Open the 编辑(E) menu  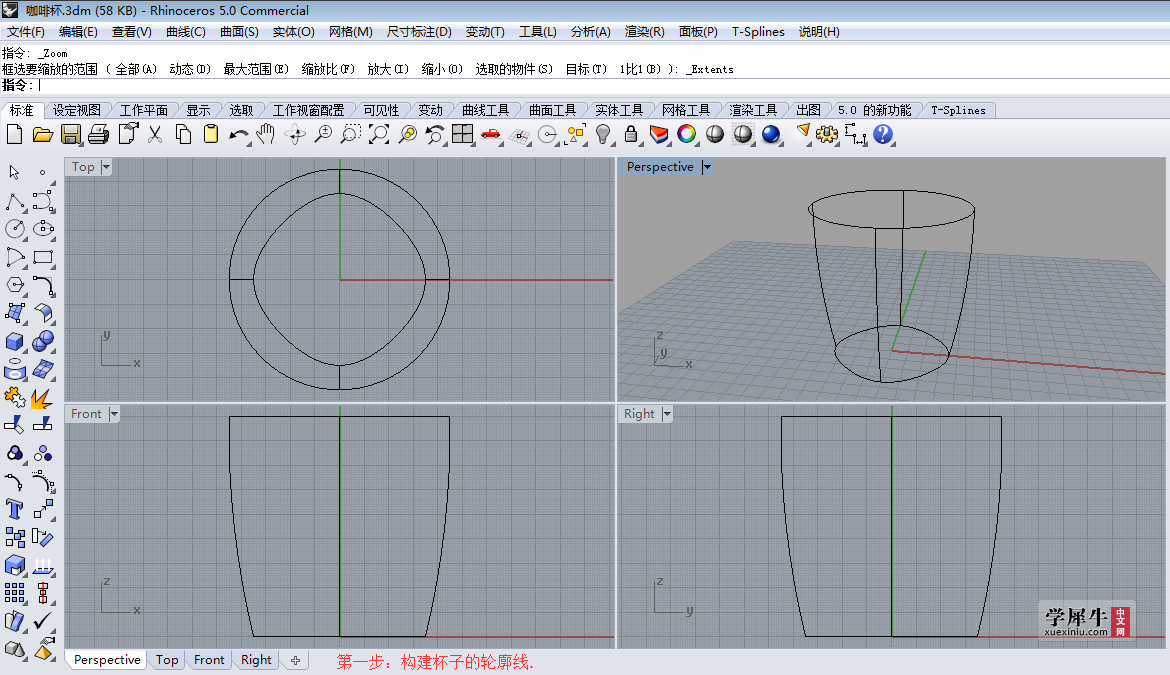coord(78,31)
